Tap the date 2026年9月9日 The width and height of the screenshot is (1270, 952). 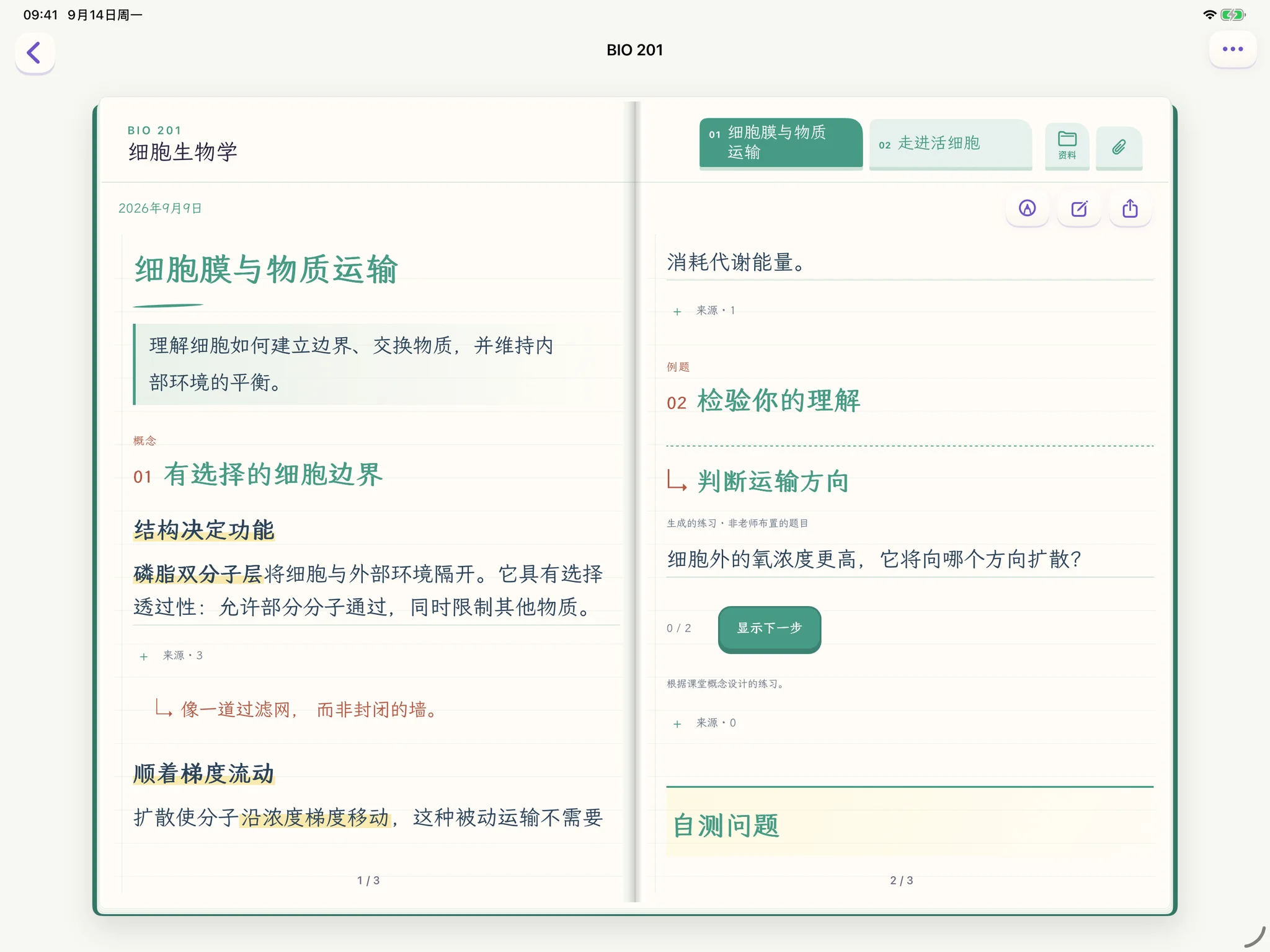point(160,208)
